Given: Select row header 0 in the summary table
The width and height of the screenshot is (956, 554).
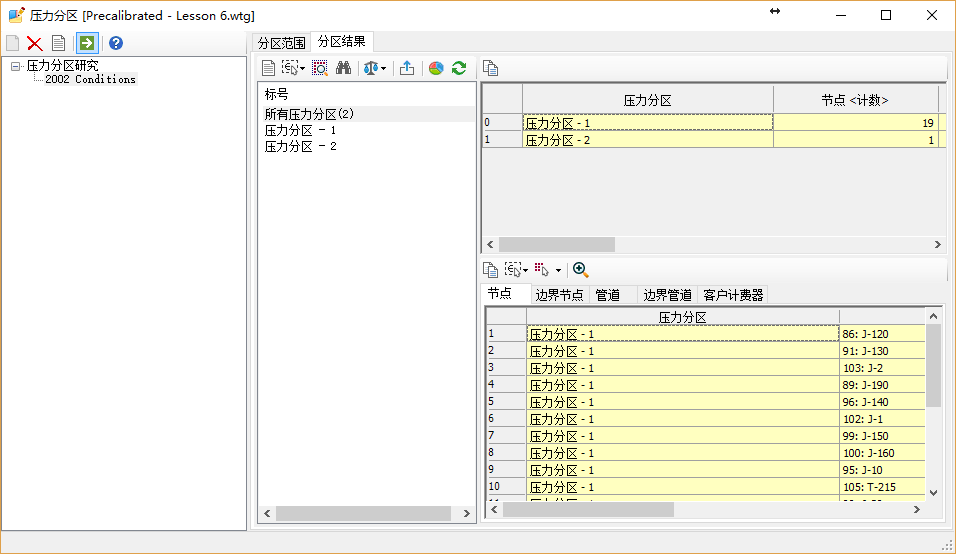Looking at the screenshot, I should [502, 123].
